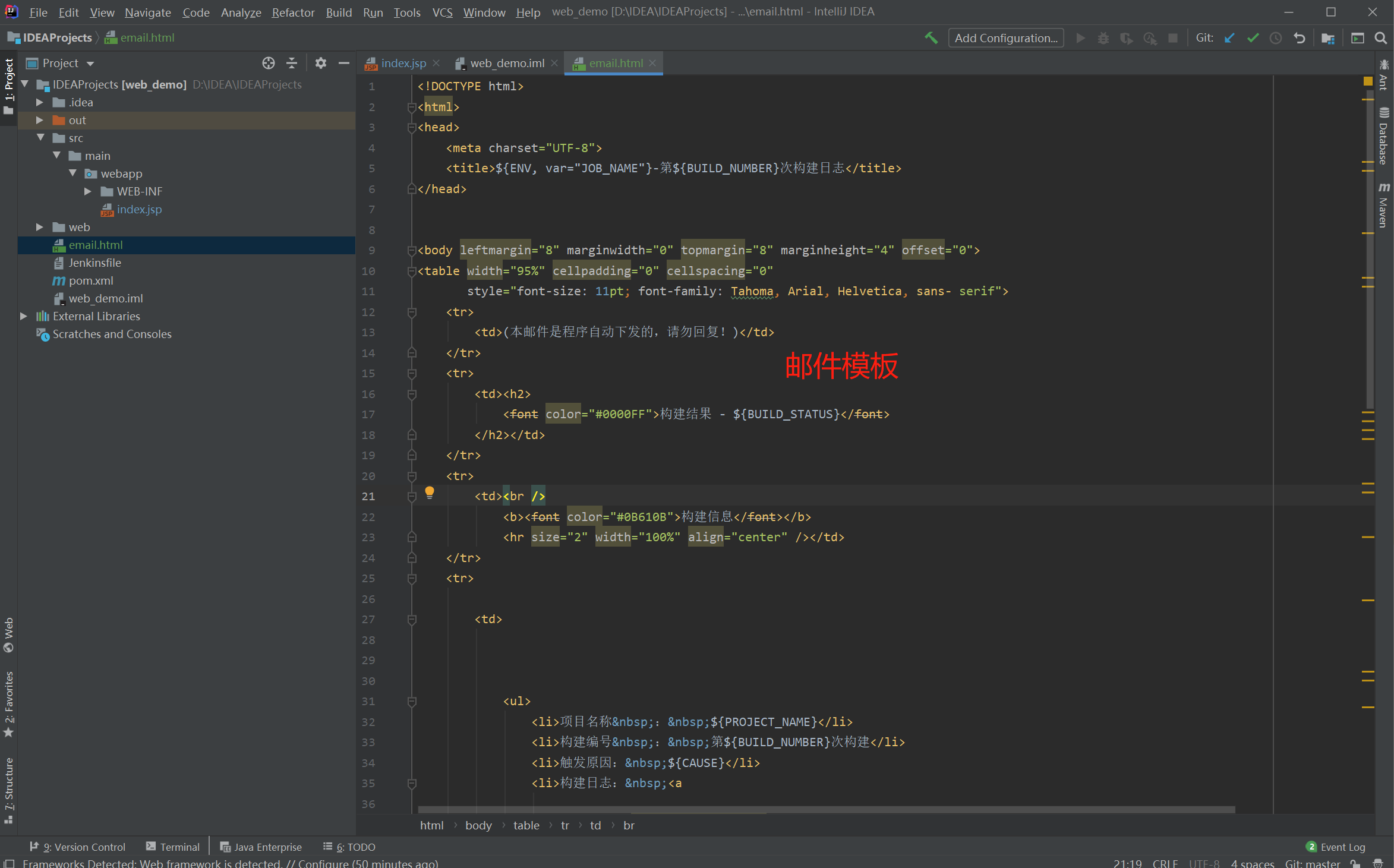Screen dimensions: 1394x868
Task: Click the Git Rollback arrow icon
Action: [x=1299, y=38]
